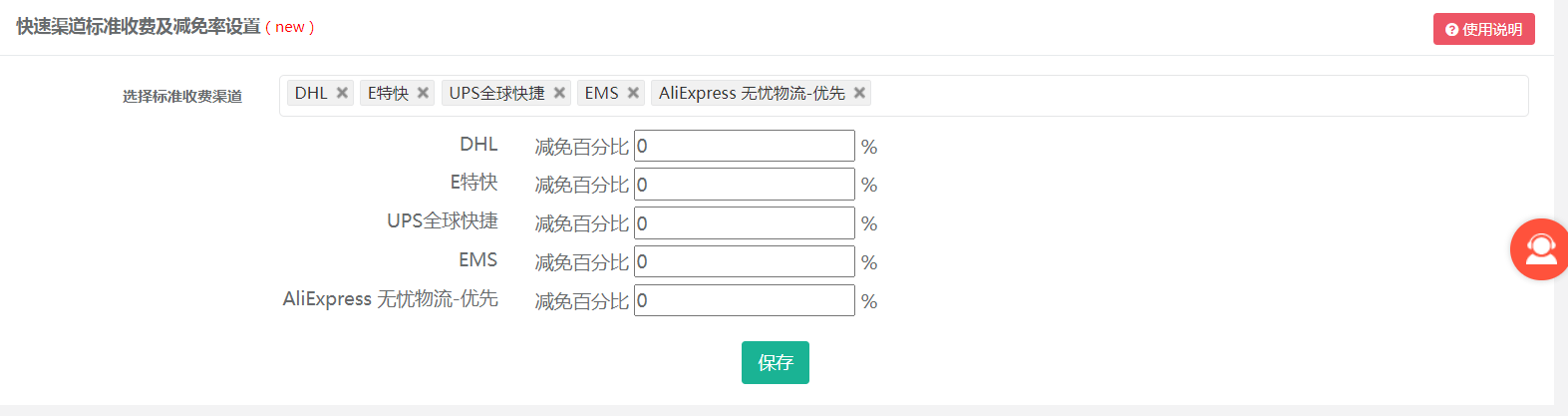Click the UPS全球快捷 discount percentage field
This screenshot has height=416, width=1568.
click(x=744, y=223)
